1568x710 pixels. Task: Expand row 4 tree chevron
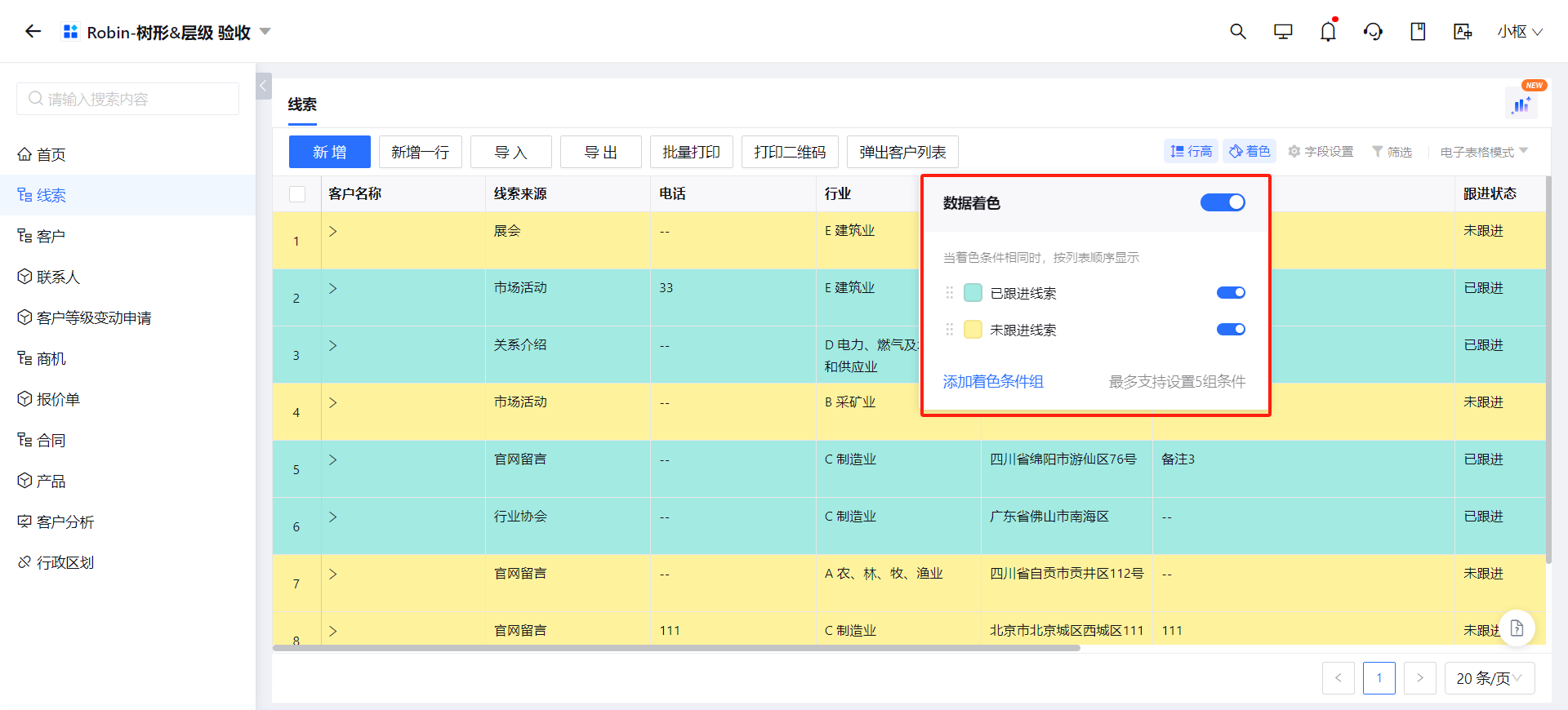pyautogui.click(x=333, y=402)
